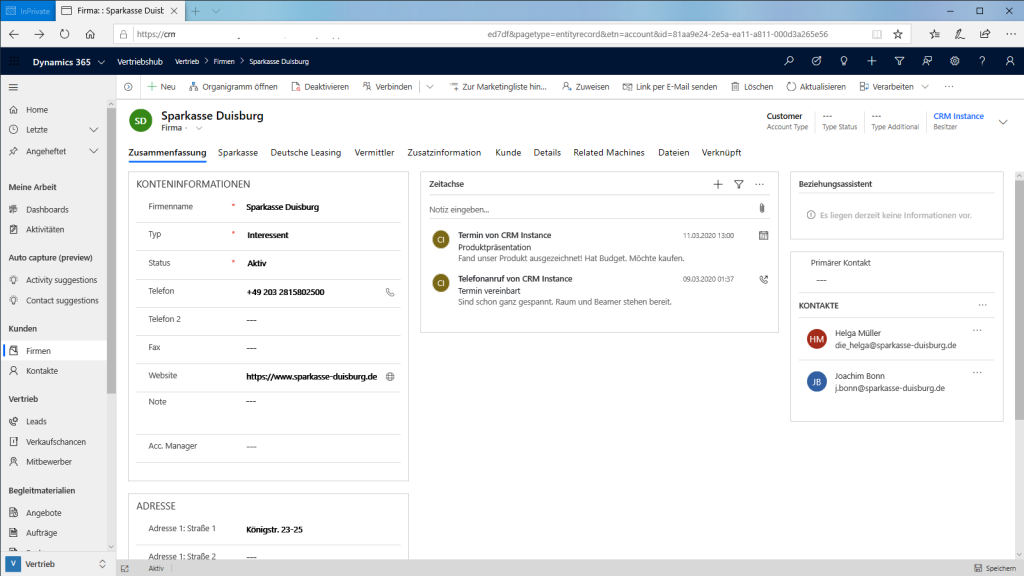The height and width of the screenshot is (576, 1024).
Task: Click the lightbulb assistant icon
Action: 844,61
